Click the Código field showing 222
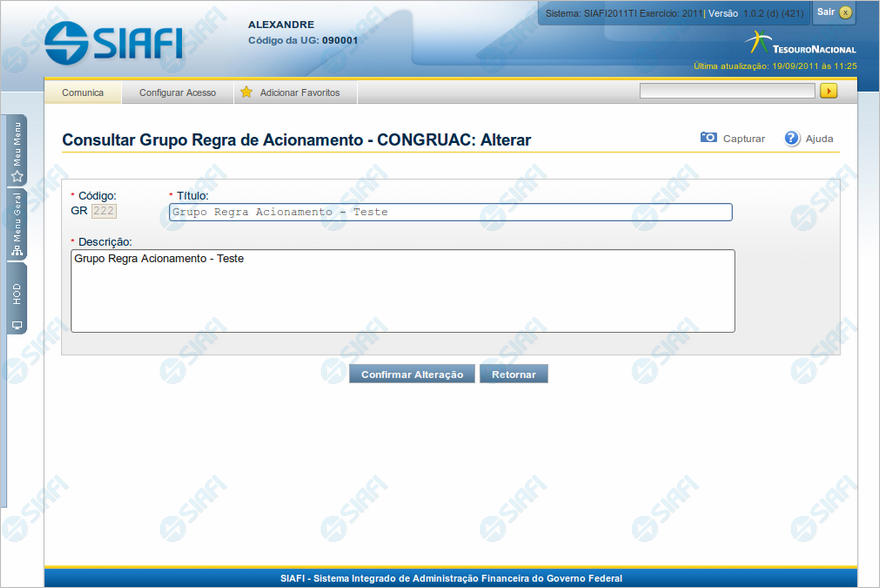This screenshot has height=588, width=880. pyautogui.click(x=104, y=211)
